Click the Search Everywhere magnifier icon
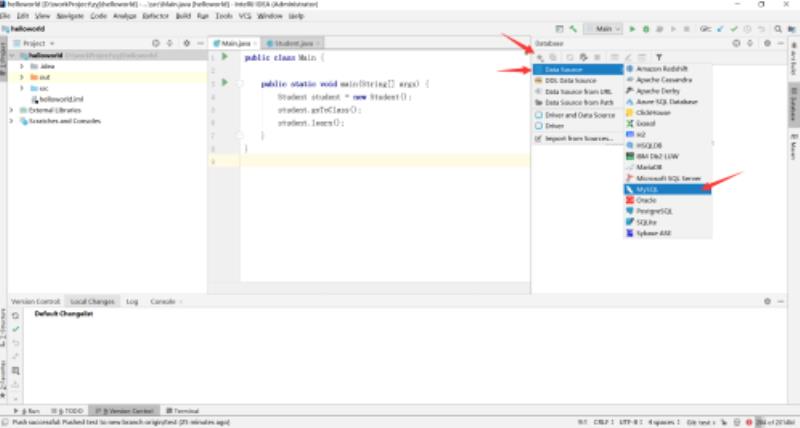 (778, 29)
